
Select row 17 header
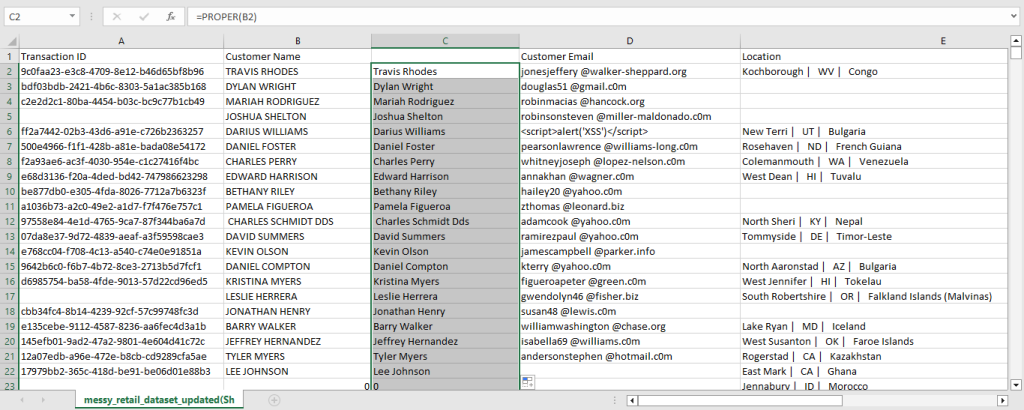10,296
